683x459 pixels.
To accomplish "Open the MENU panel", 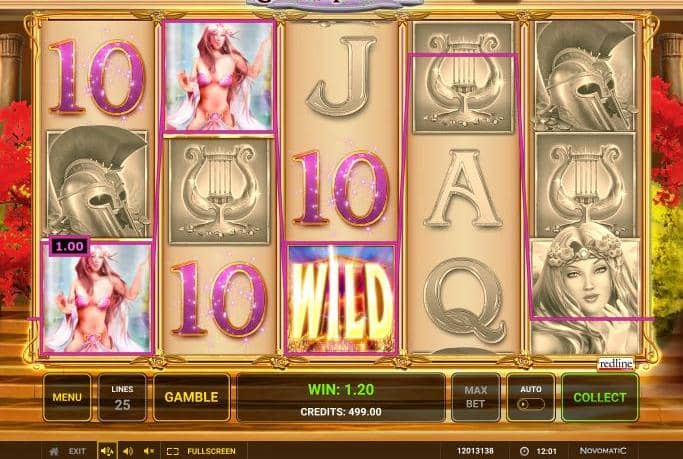I will click(67, 397).
